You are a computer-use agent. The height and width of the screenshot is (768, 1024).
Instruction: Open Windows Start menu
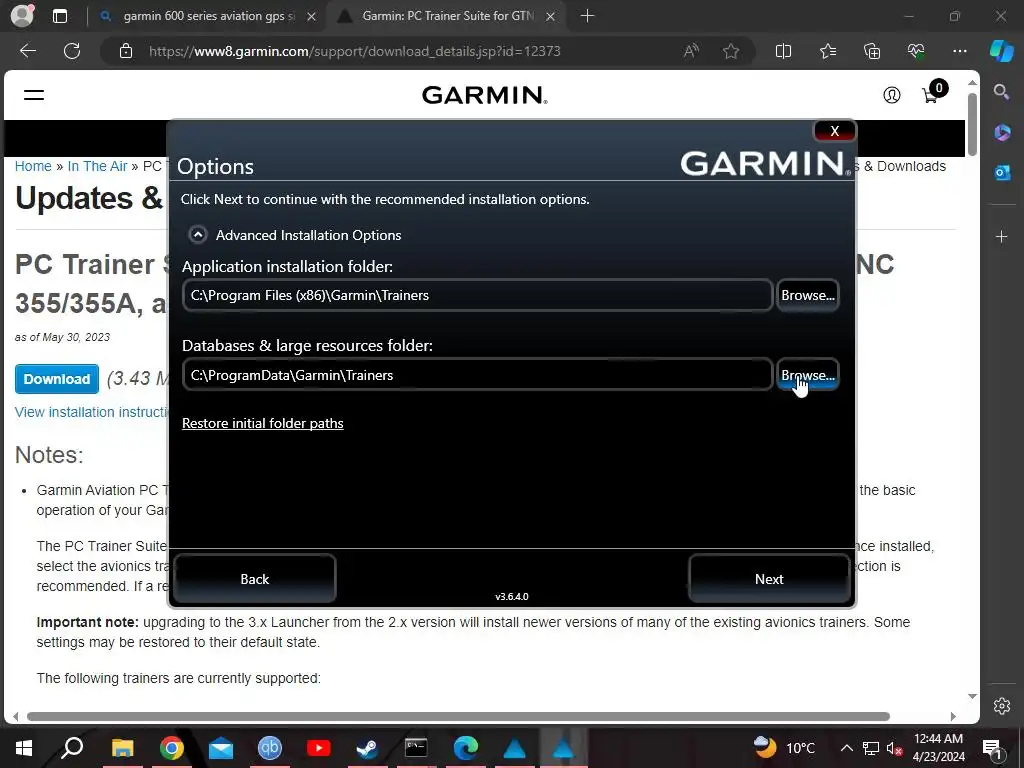[x=24, y=748]
